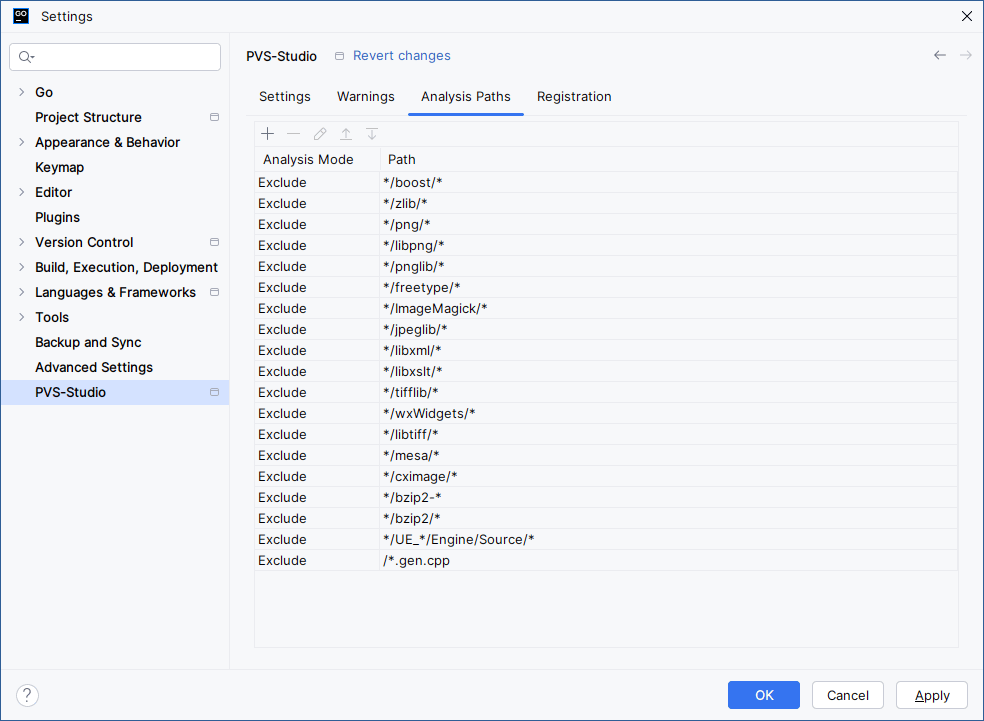Expand the Go section

[x=22, y=92]
